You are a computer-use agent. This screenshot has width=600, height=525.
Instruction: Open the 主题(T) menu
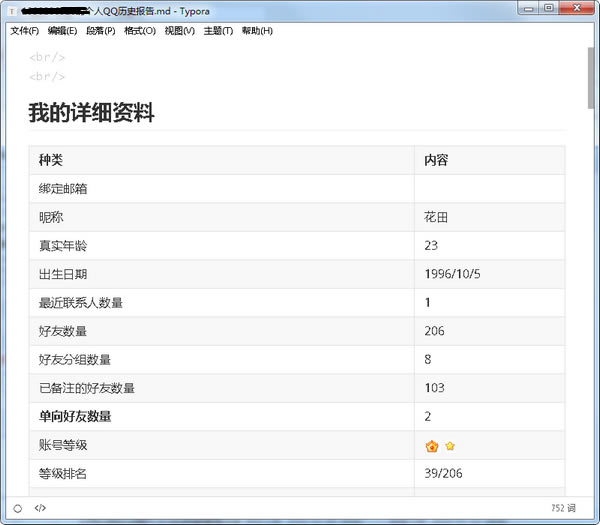click(218, 31)
